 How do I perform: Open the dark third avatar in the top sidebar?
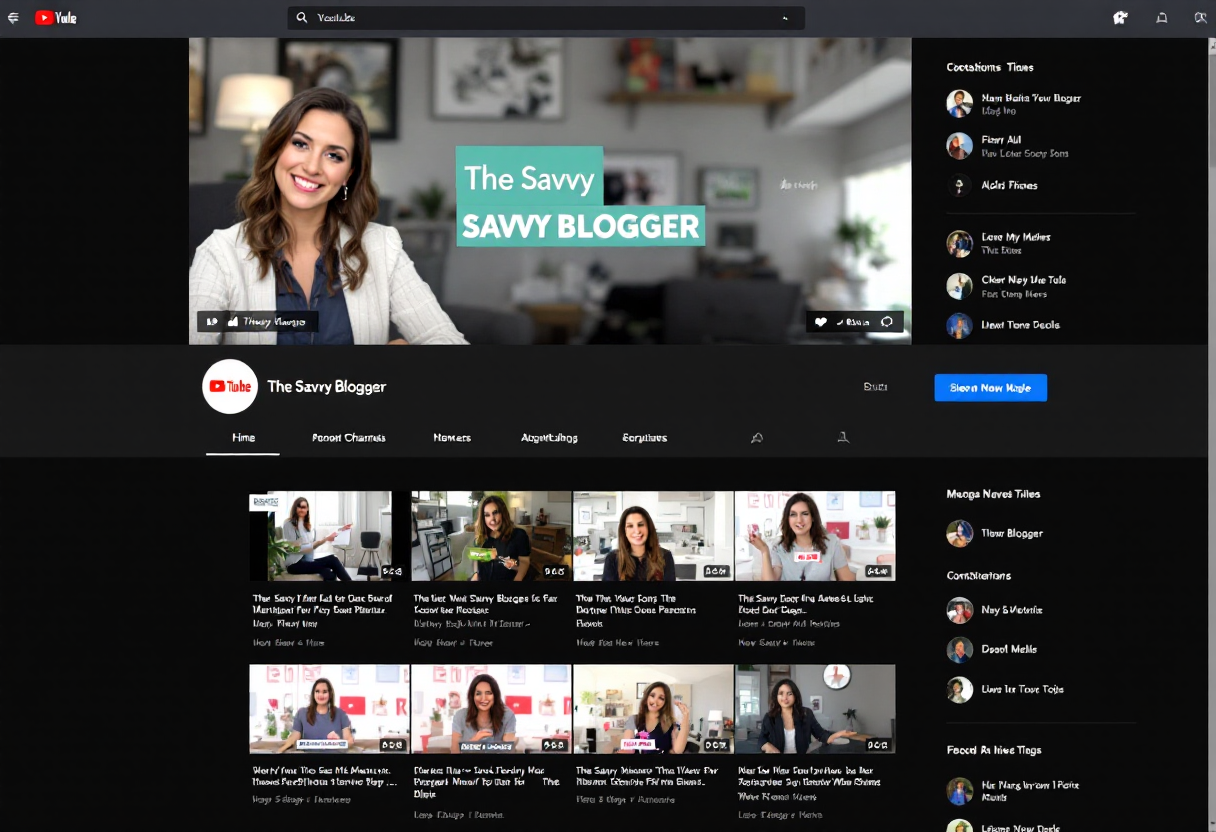(960, 185)
